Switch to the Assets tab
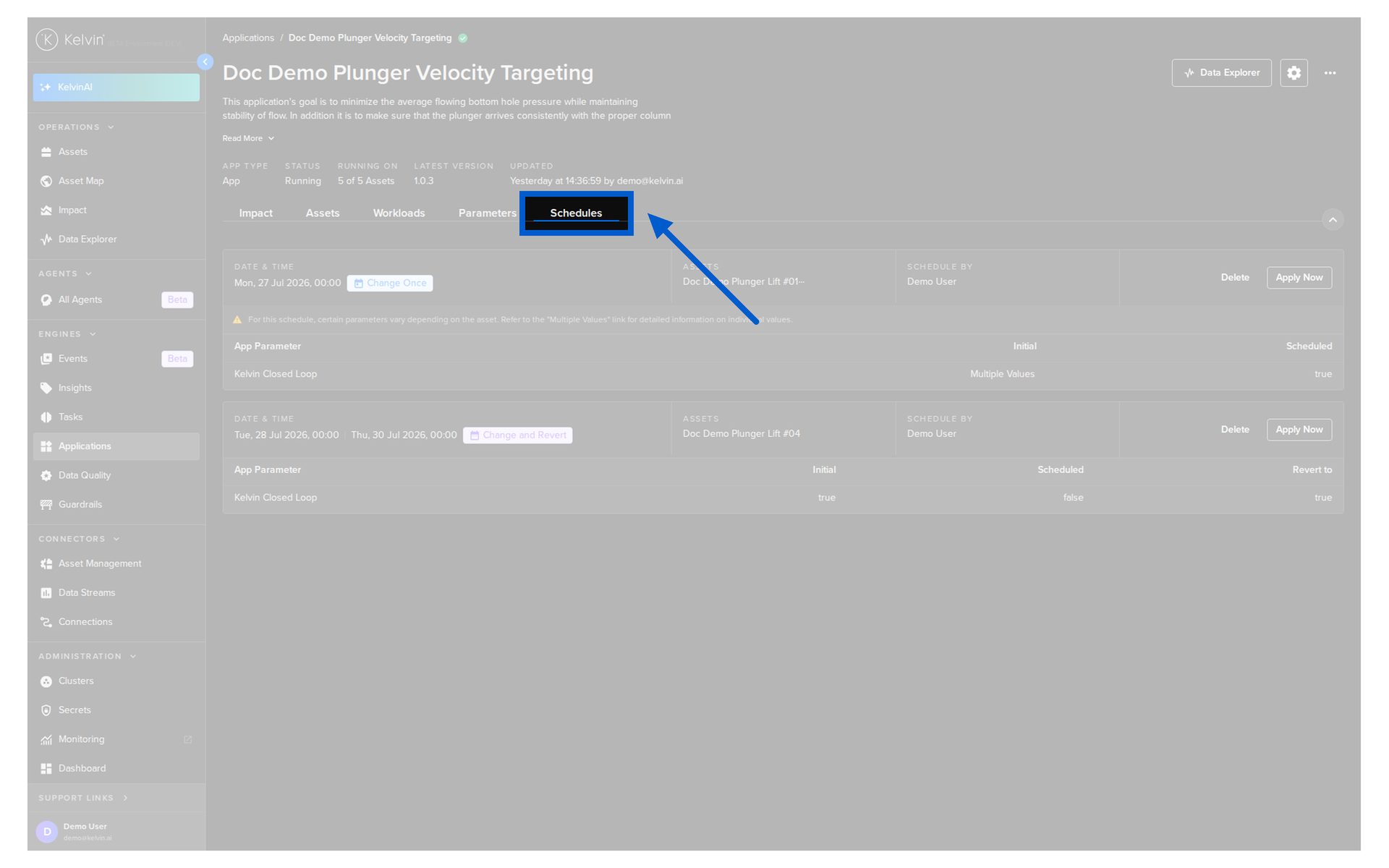Screen dimensions: 1389x868 tap(322, 213)
